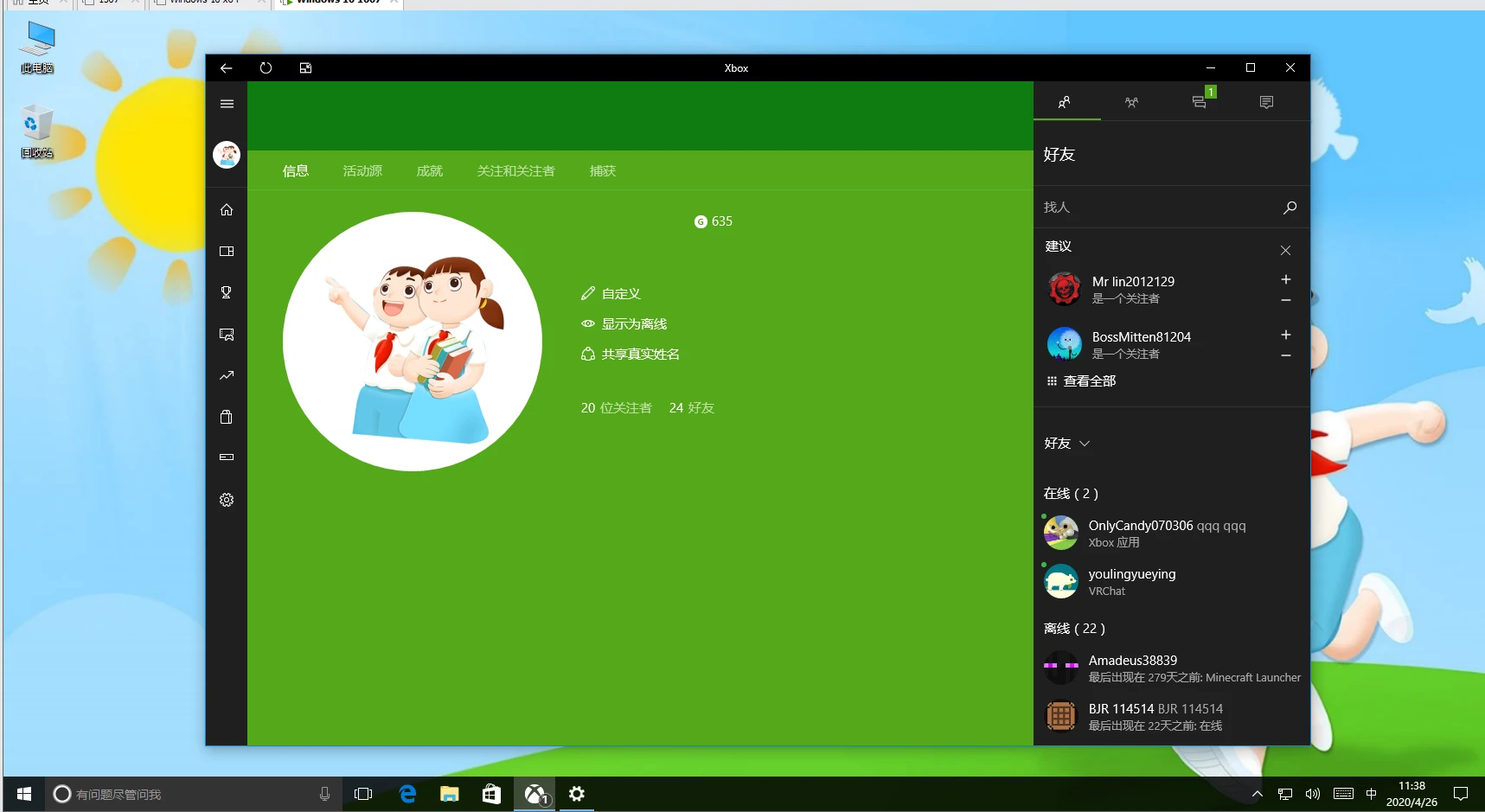Remove BossMitten81204 from suggestions
The width and height of the screenshot is (1485, 812).
(x=1286, y=355)
